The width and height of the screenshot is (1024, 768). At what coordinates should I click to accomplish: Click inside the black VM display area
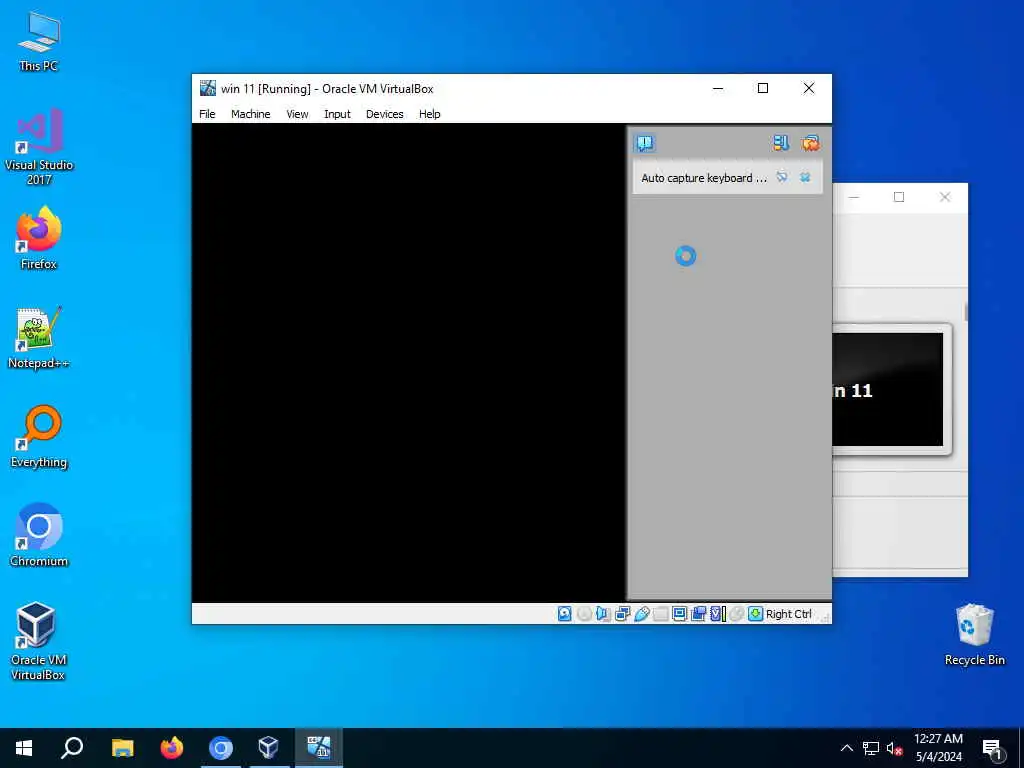pos(409,362)
